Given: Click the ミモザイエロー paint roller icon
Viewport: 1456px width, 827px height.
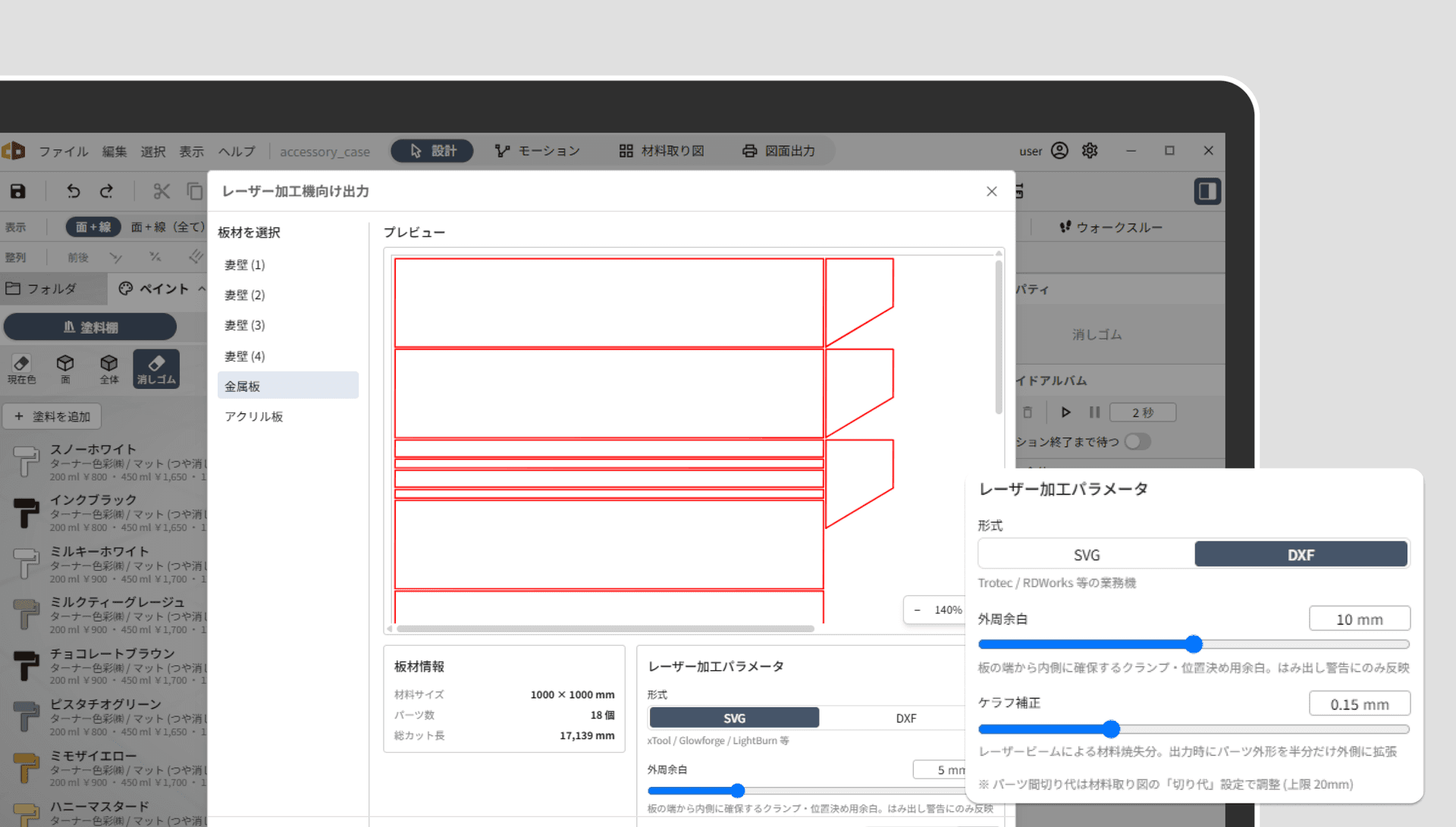Looking at the screenshot, I should (x=26, y=769).
